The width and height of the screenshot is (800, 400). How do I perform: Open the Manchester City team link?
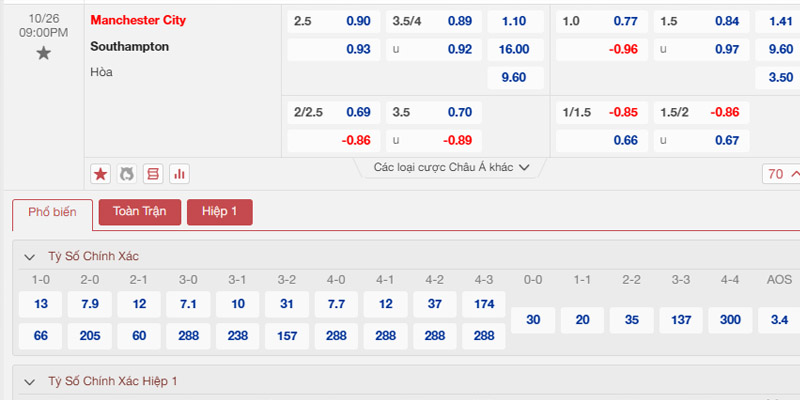click(138, 20)
